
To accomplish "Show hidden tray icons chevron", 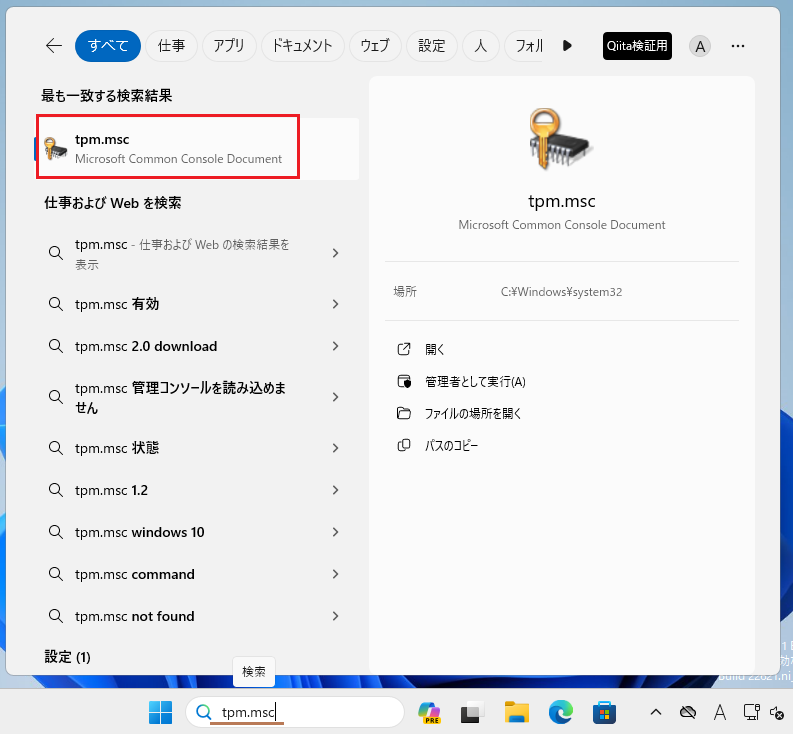I will [656, 712].
